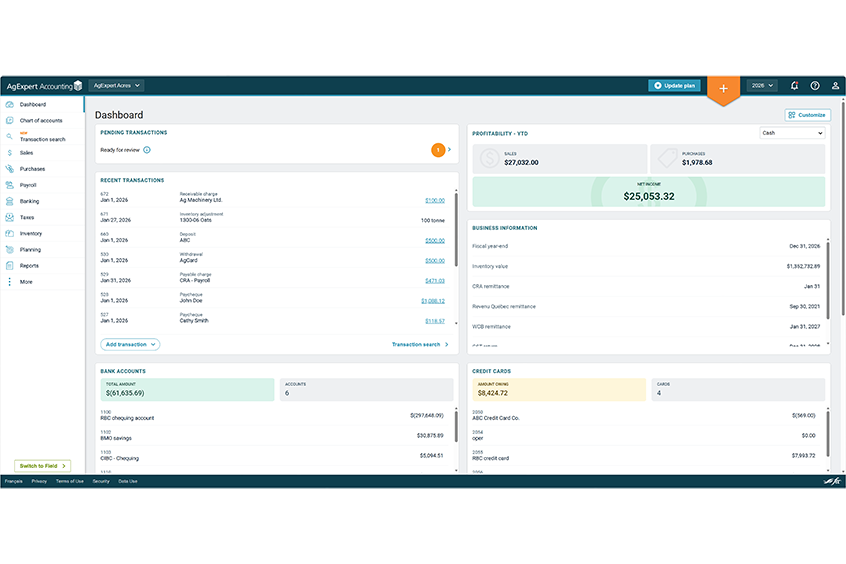The height and width of the screenshot is (564, 846).
Task: Open the user profile icon
Action: point(835,85)
